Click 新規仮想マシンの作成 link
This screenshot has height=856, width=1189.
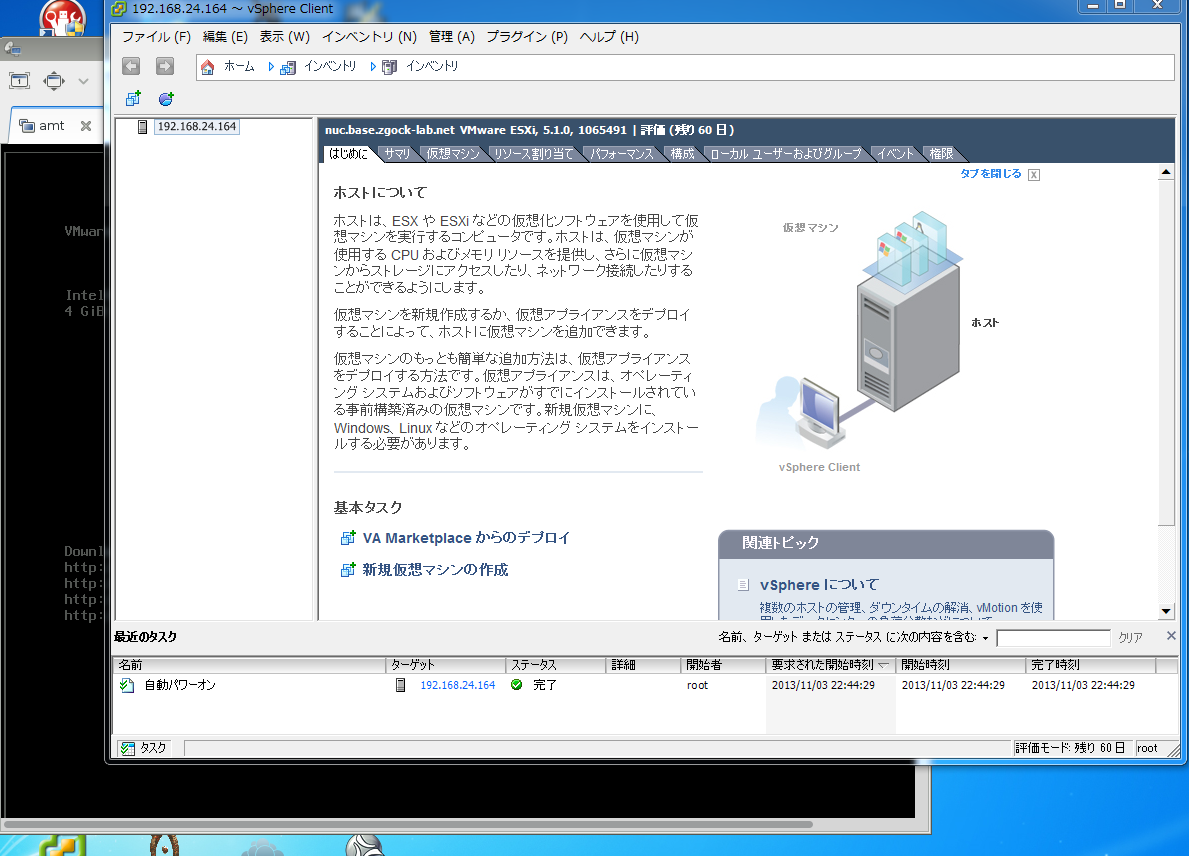point(435,569)
